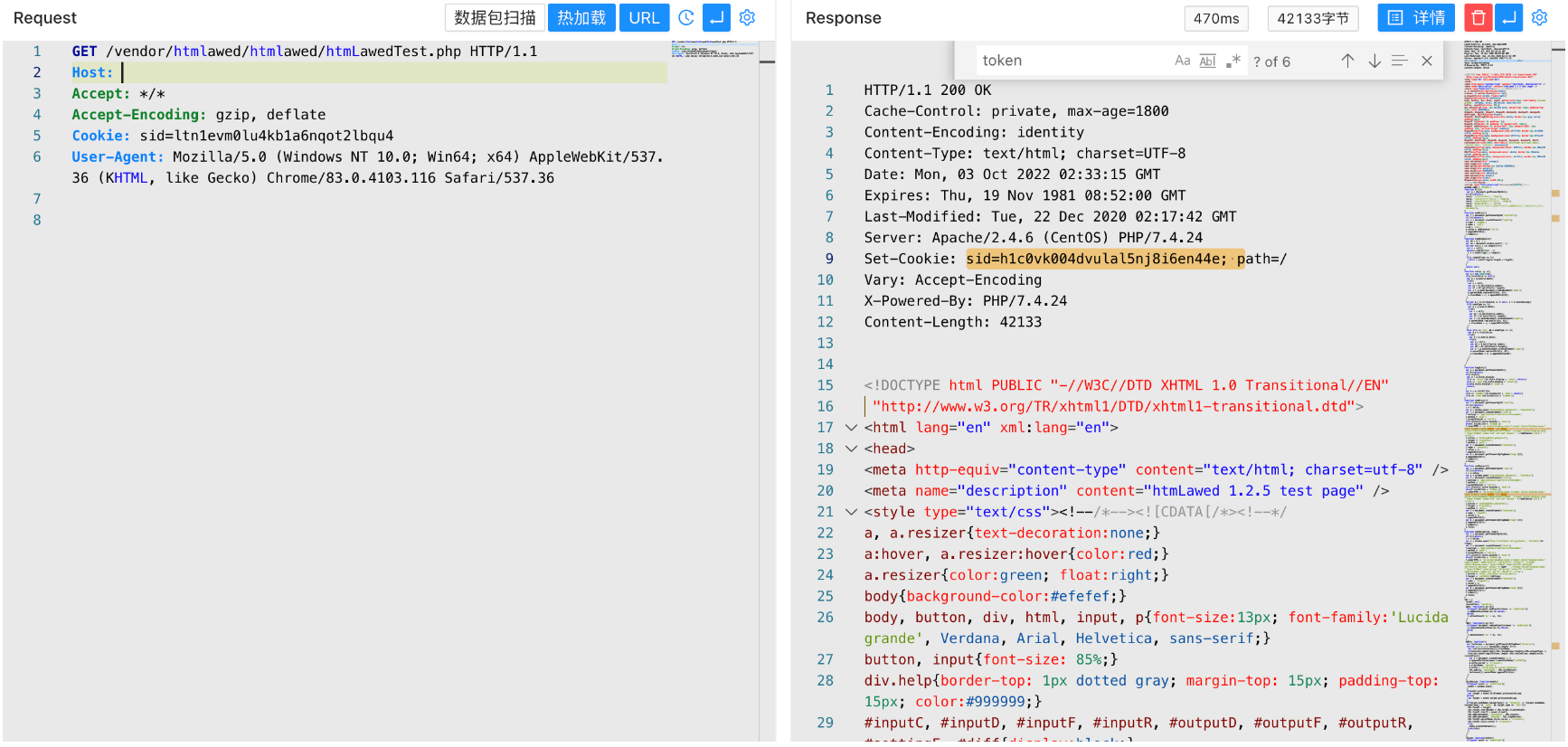Enable regular expression search toggle
The width and height of the screenshot is (1568, 747).
tap(1233, 61)
